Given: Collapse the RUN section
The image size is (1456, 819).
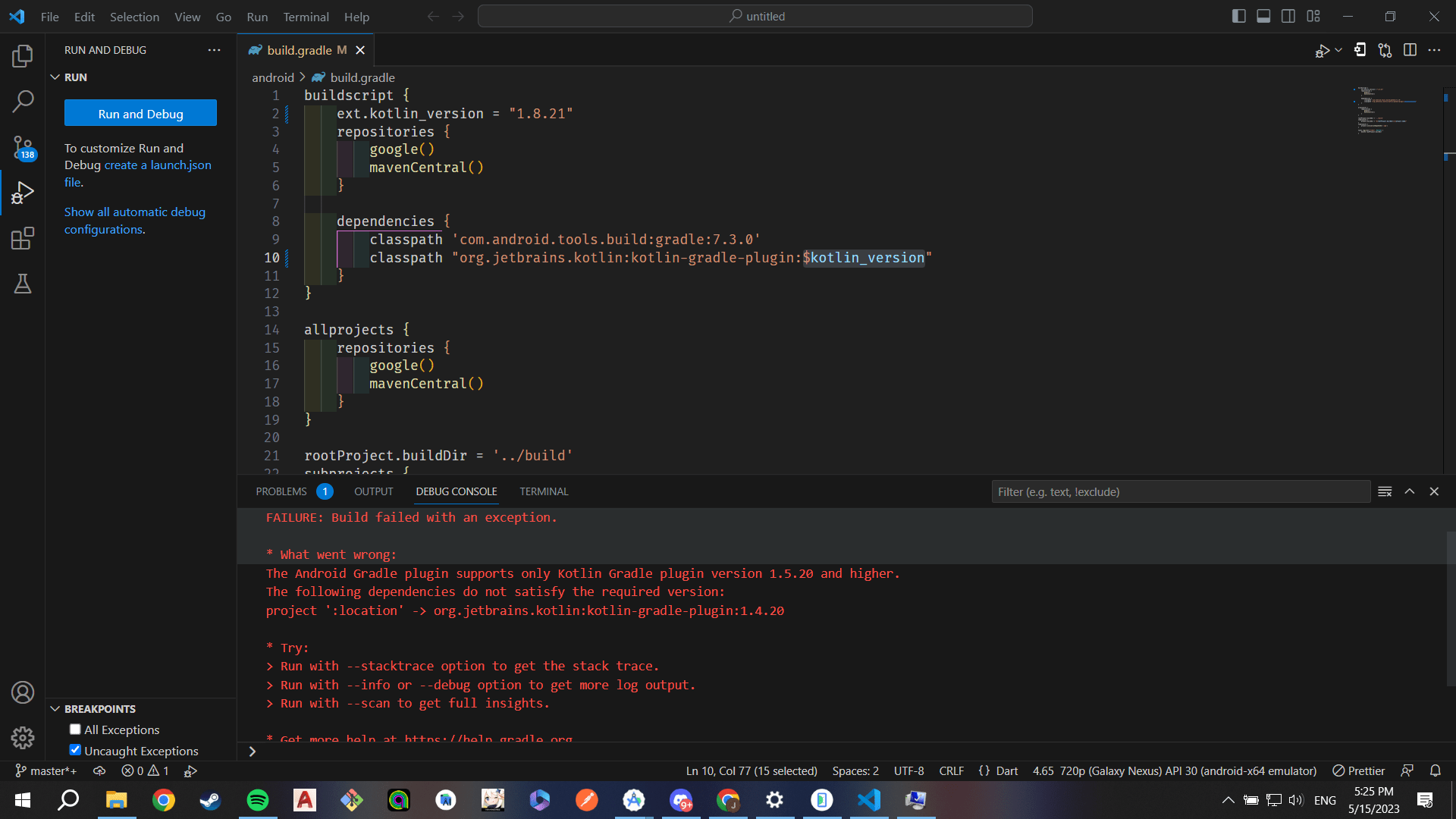Looking at the screenshot, I should pyautogui.click(x=54, y=77).
